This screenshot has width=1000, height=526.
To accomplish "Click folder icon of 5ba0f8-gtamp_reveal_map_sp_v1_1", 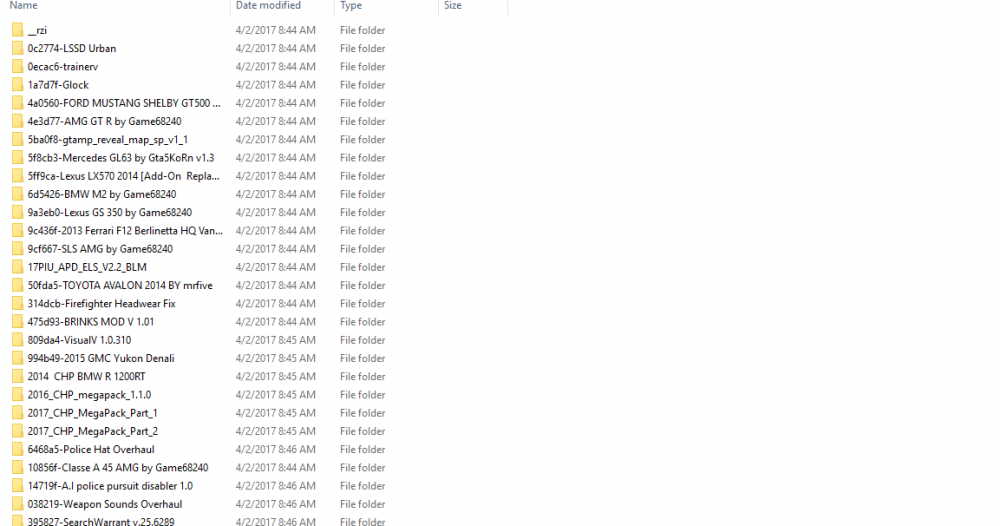I will point(17,140).
